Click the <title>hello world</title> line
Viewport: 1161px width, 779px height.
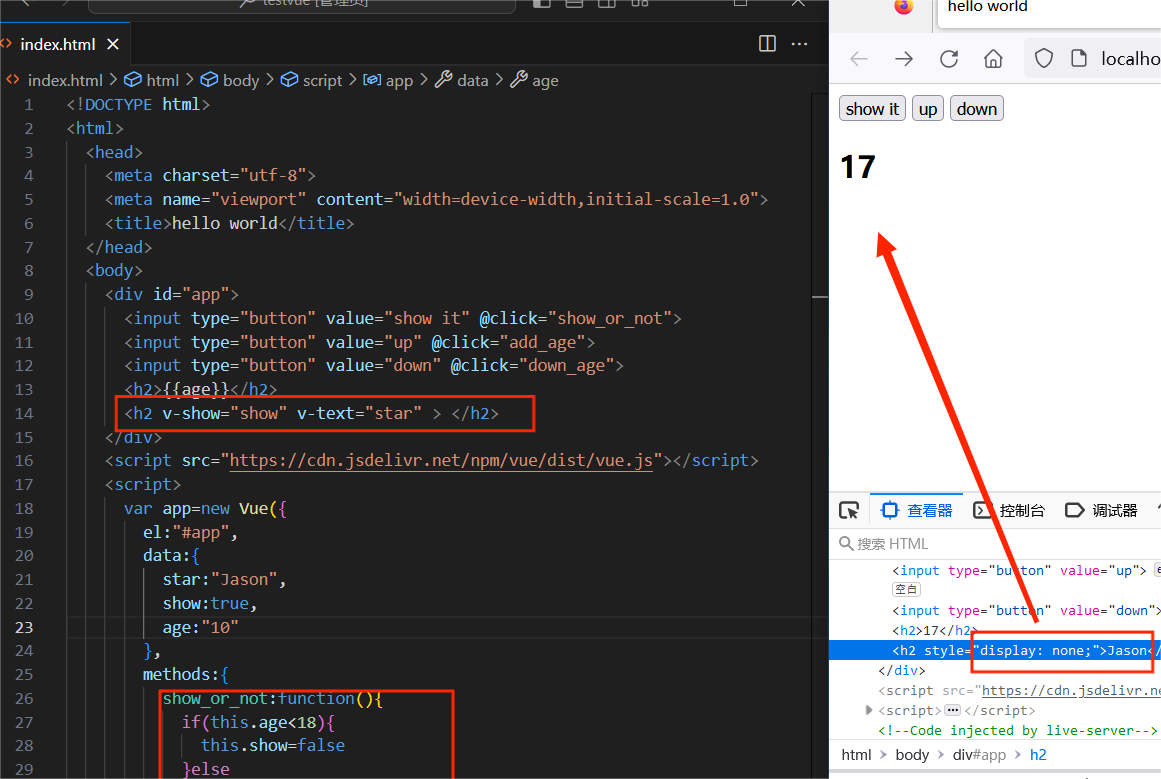230,223
